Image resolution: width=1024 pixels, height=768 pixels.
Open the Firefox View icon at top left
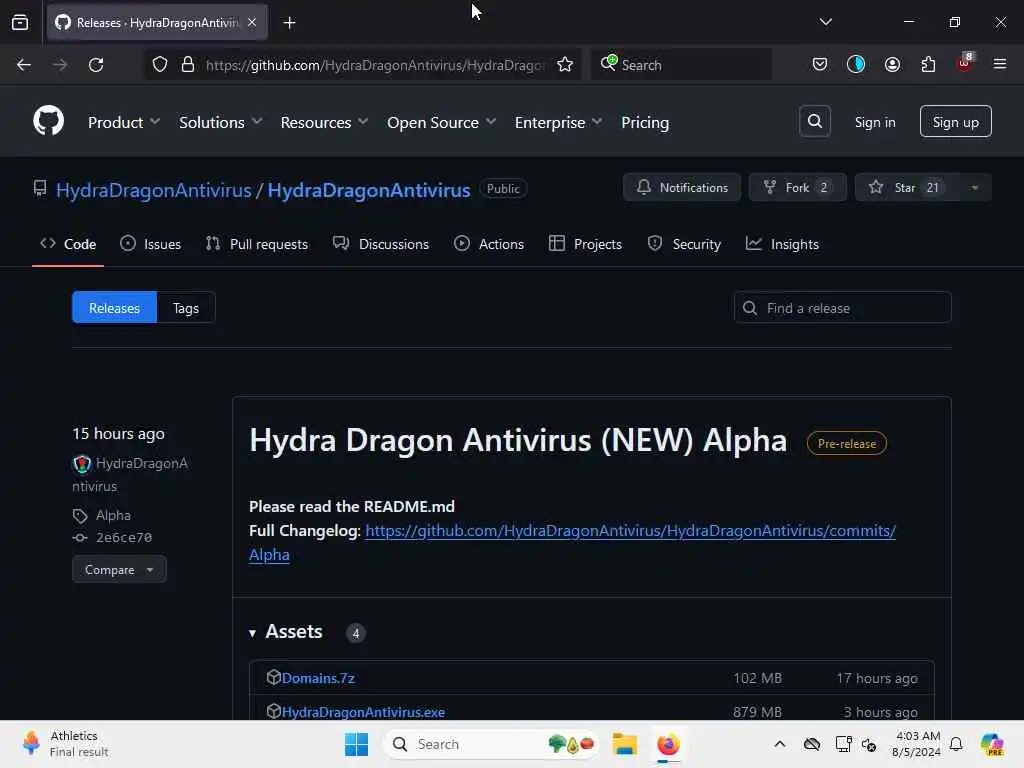[x=20, y=23]
